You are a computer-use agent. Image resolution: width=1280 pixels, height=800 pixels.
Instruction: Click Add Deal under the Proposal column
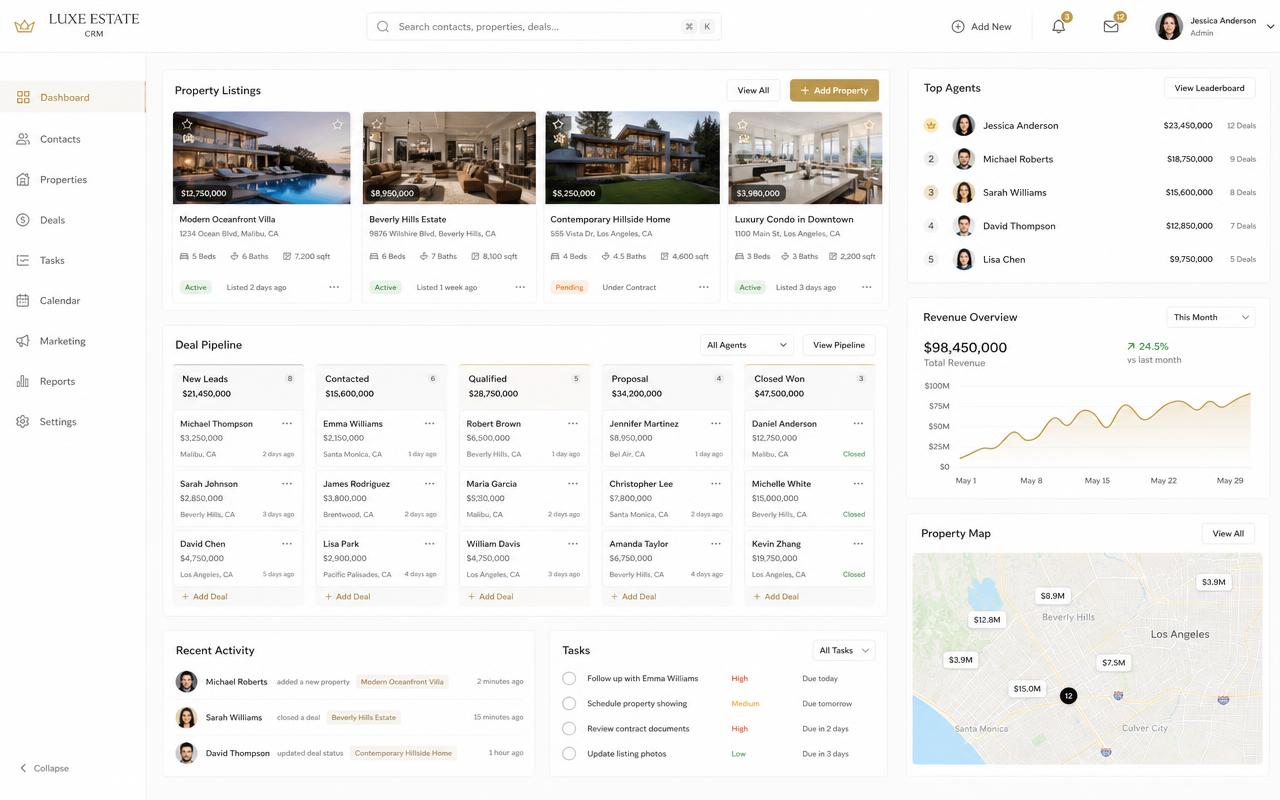[633, 597]
